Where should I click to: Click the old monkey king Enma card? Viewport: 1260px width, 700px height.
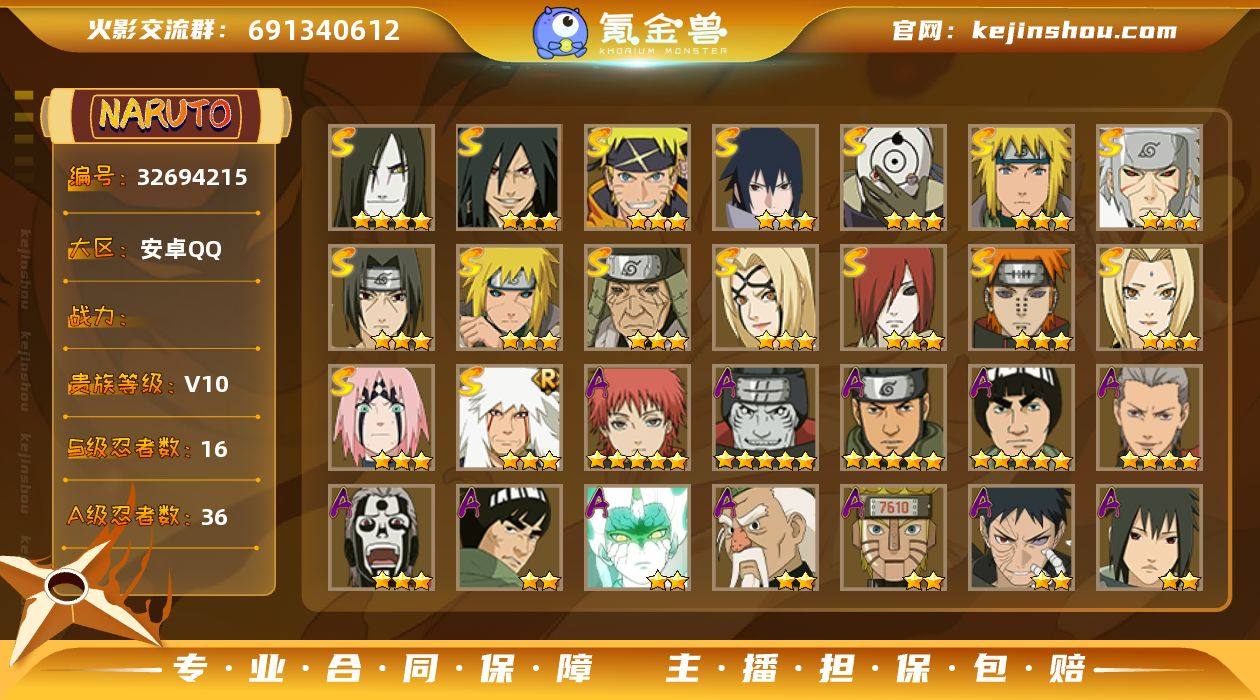coord(765,538)
